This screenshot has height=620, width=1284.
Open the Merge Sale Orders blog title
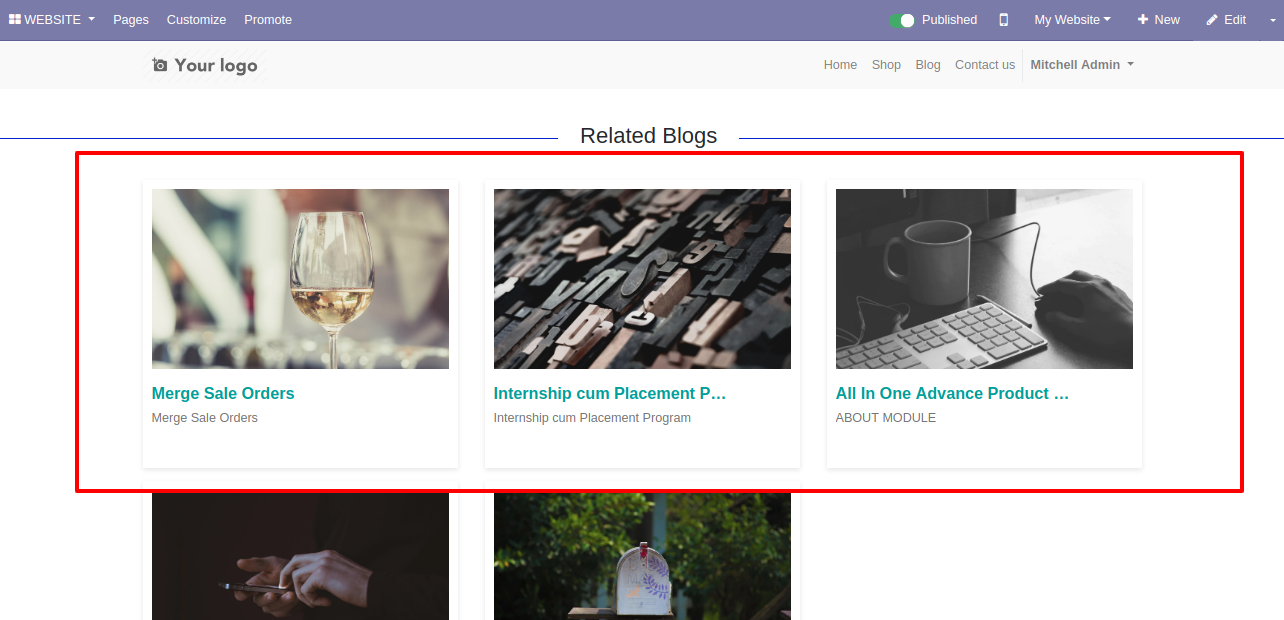(223, 393)
